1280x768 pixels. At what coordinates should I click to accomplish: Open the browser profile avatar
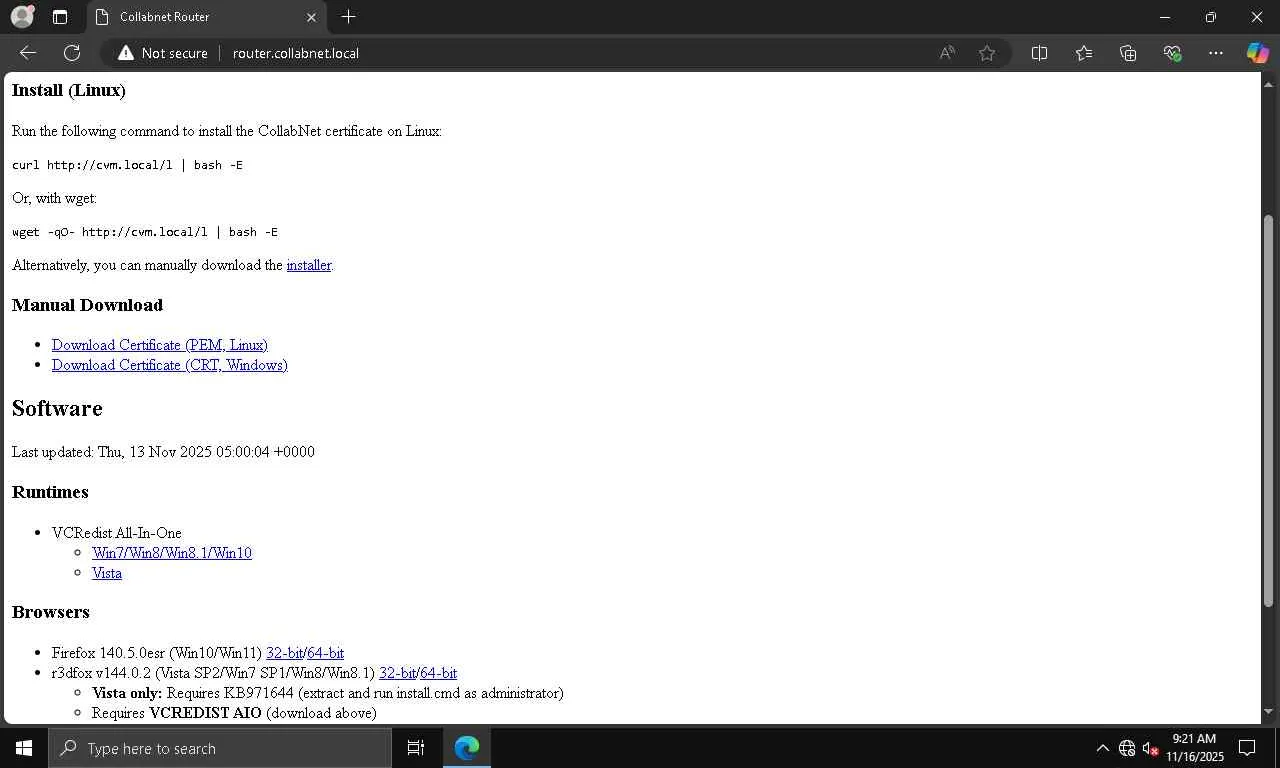pyautogui.click(x=22, y=17)
